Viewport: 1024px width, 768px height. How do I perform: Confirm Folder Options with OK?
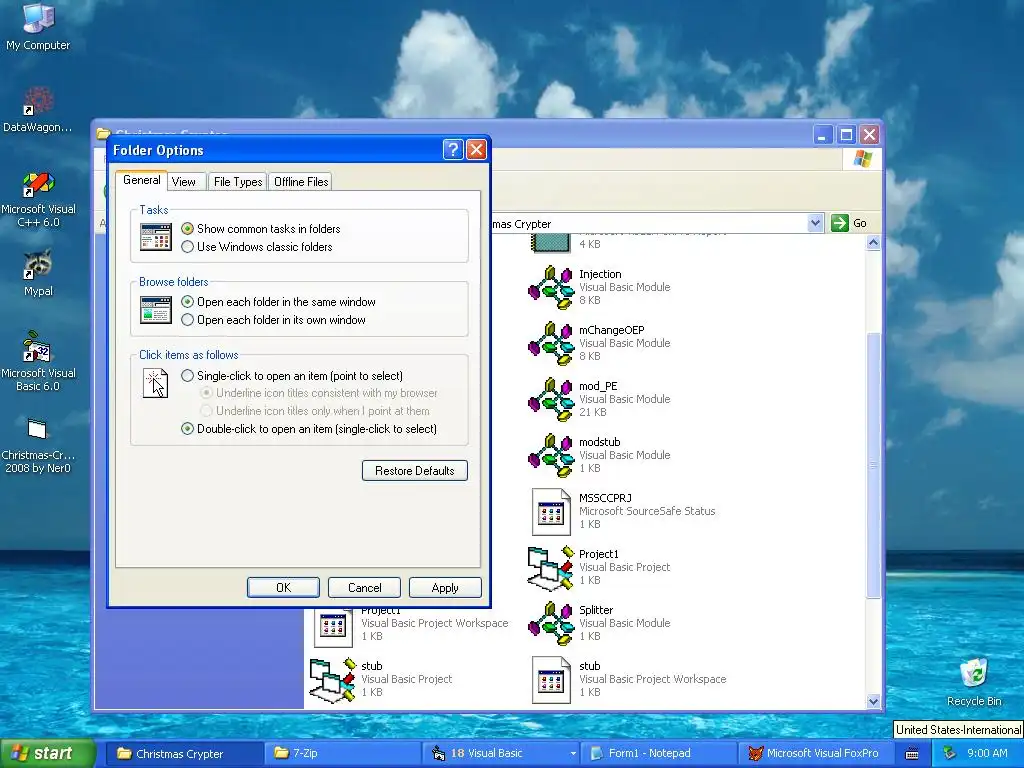tap(283, 588)
